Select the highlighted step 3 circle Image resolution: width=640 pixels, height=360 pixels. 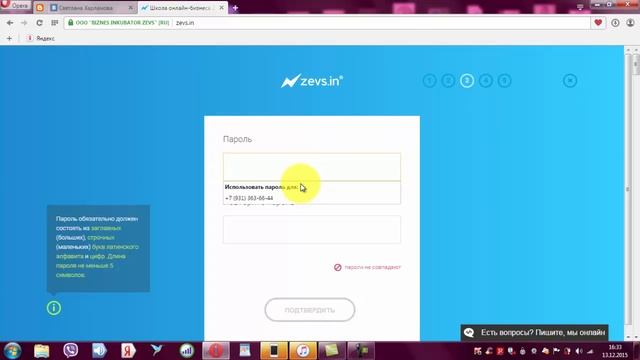(467, 81)
